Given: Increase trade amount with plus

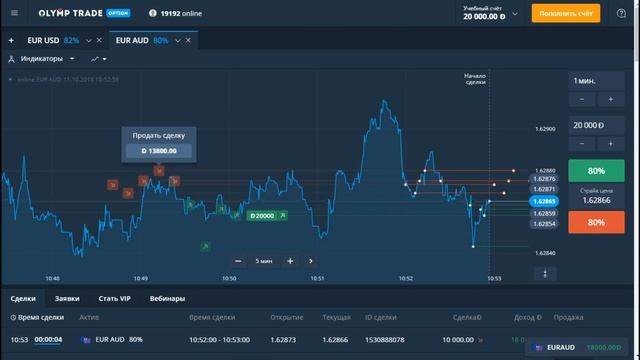Looking at the screenshot, I should tap(611, 144).
